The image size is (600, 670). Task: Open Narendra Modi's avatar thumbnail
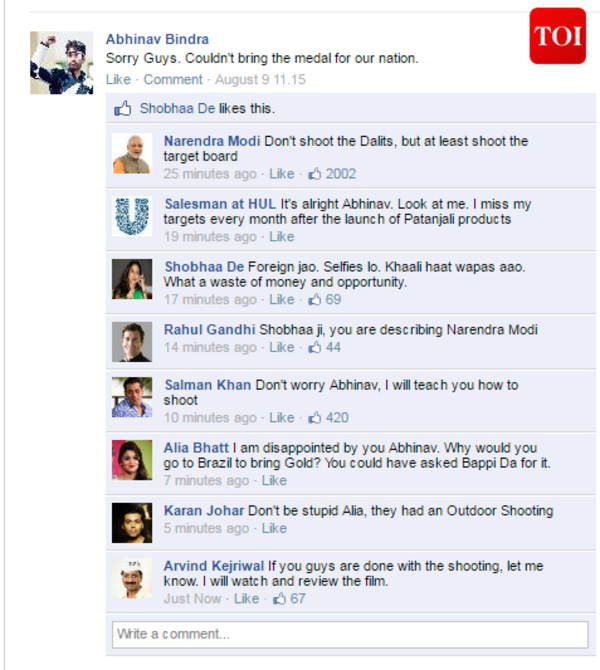(x=132, y=153)
